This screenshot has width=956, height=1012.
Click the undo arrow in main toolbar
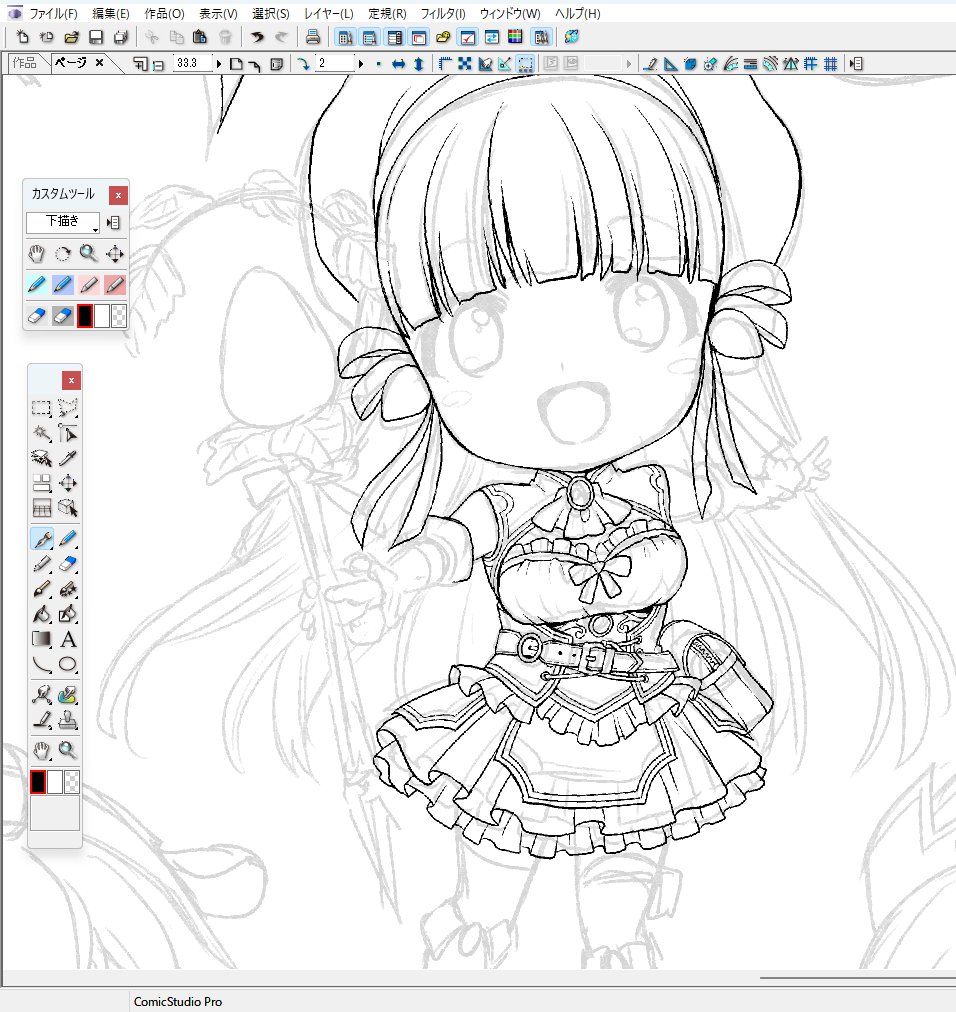tap(257, 37)
